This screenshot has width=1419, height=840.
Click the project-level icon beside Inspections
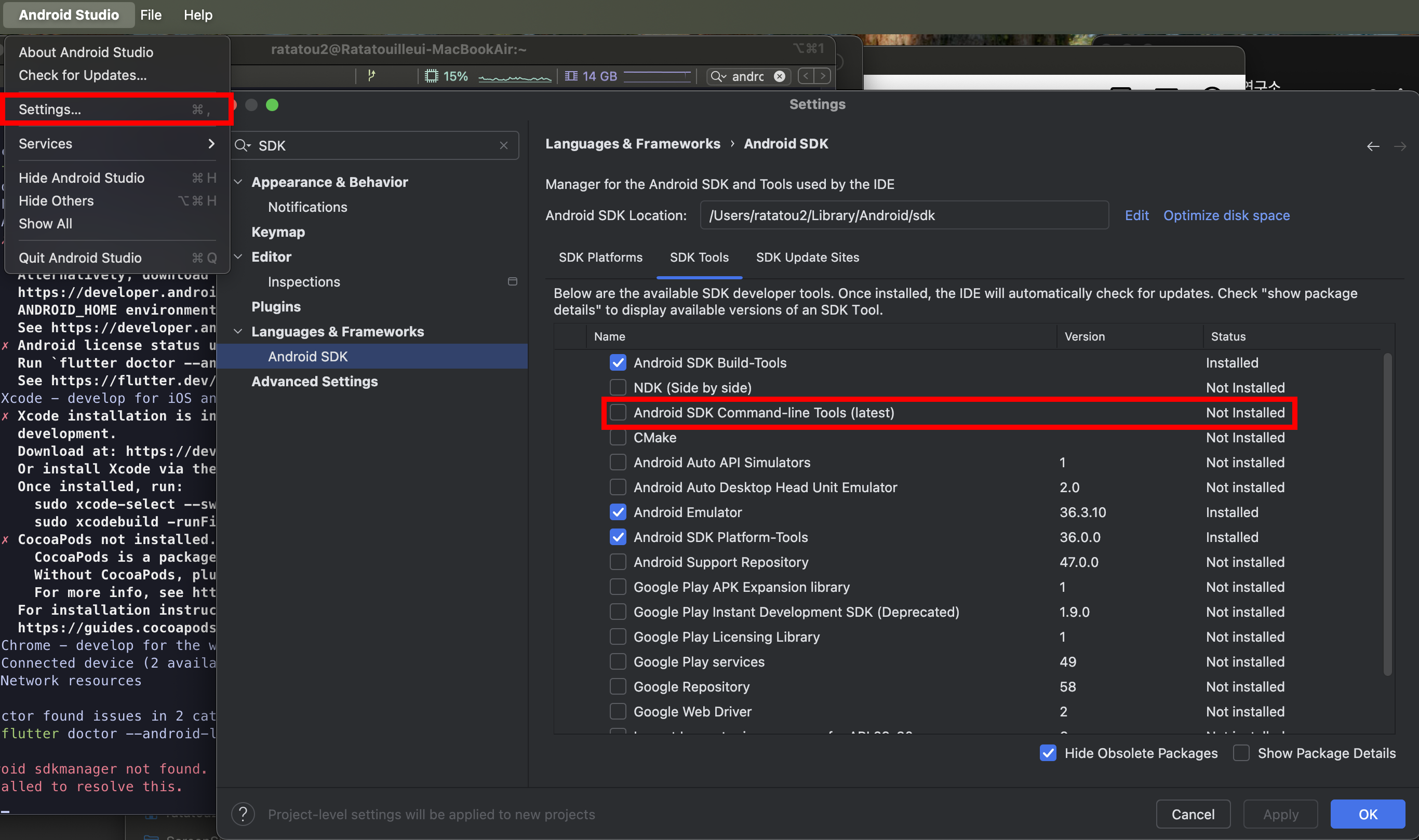(x=513, y=281)
